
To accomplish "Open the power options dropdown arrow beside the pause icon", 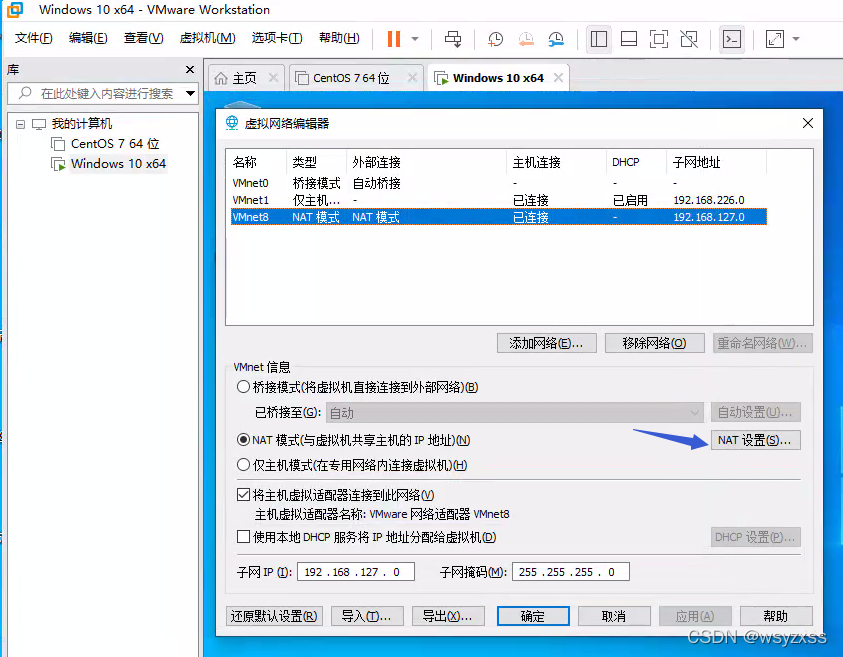I will click(415, 39).
